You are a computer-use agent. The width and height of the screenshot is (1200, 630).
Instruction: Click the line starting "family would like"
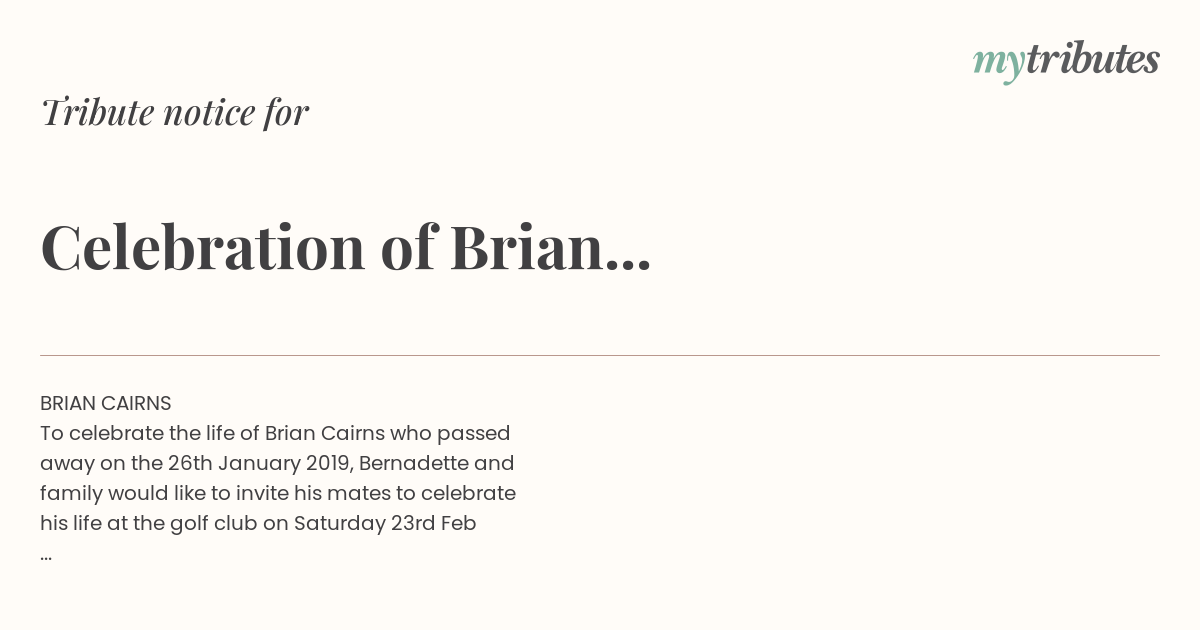[x=278, y=493]
